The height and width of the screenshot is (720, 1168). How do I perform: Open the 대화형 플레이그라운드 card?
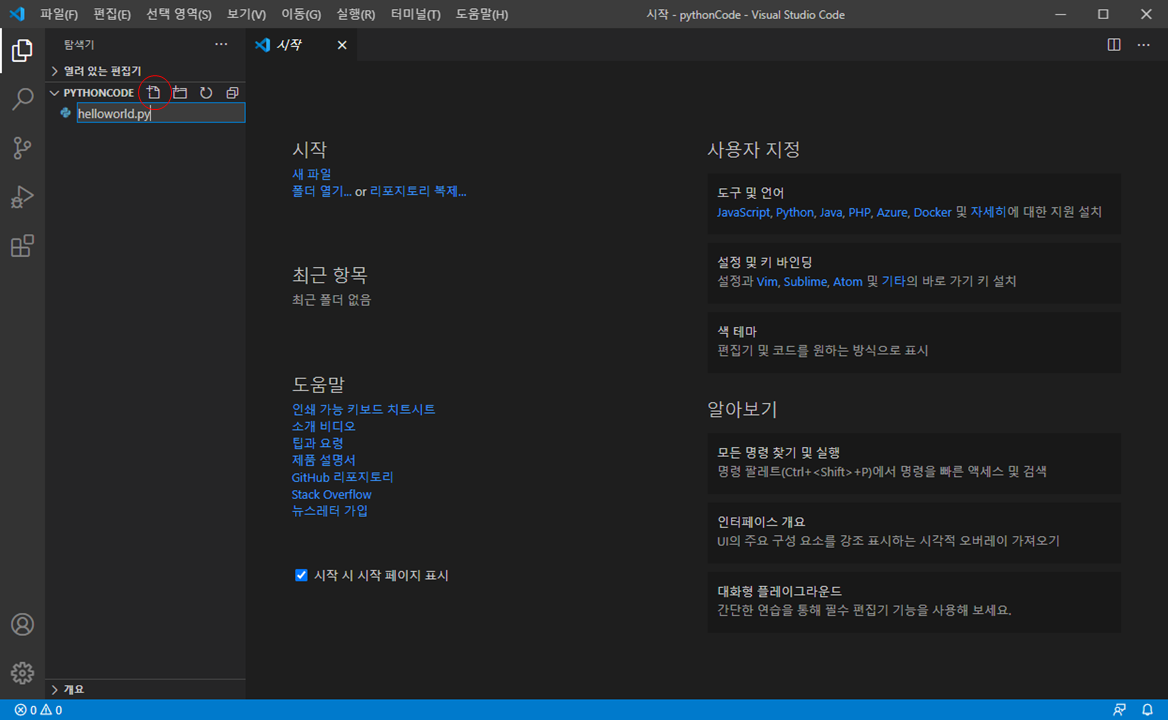coord(914,602)
